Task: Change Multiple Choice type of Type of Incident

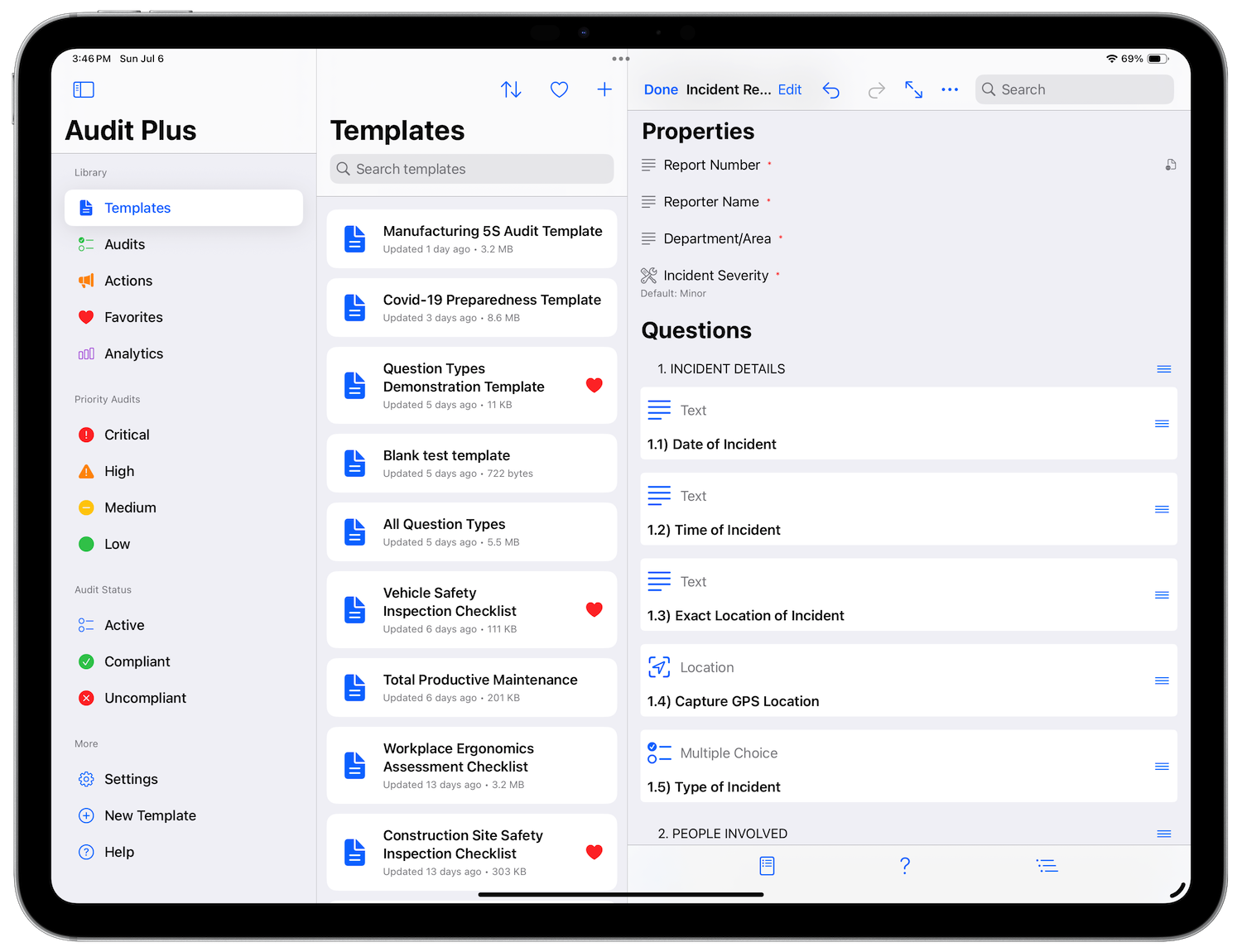Action: 713,752
